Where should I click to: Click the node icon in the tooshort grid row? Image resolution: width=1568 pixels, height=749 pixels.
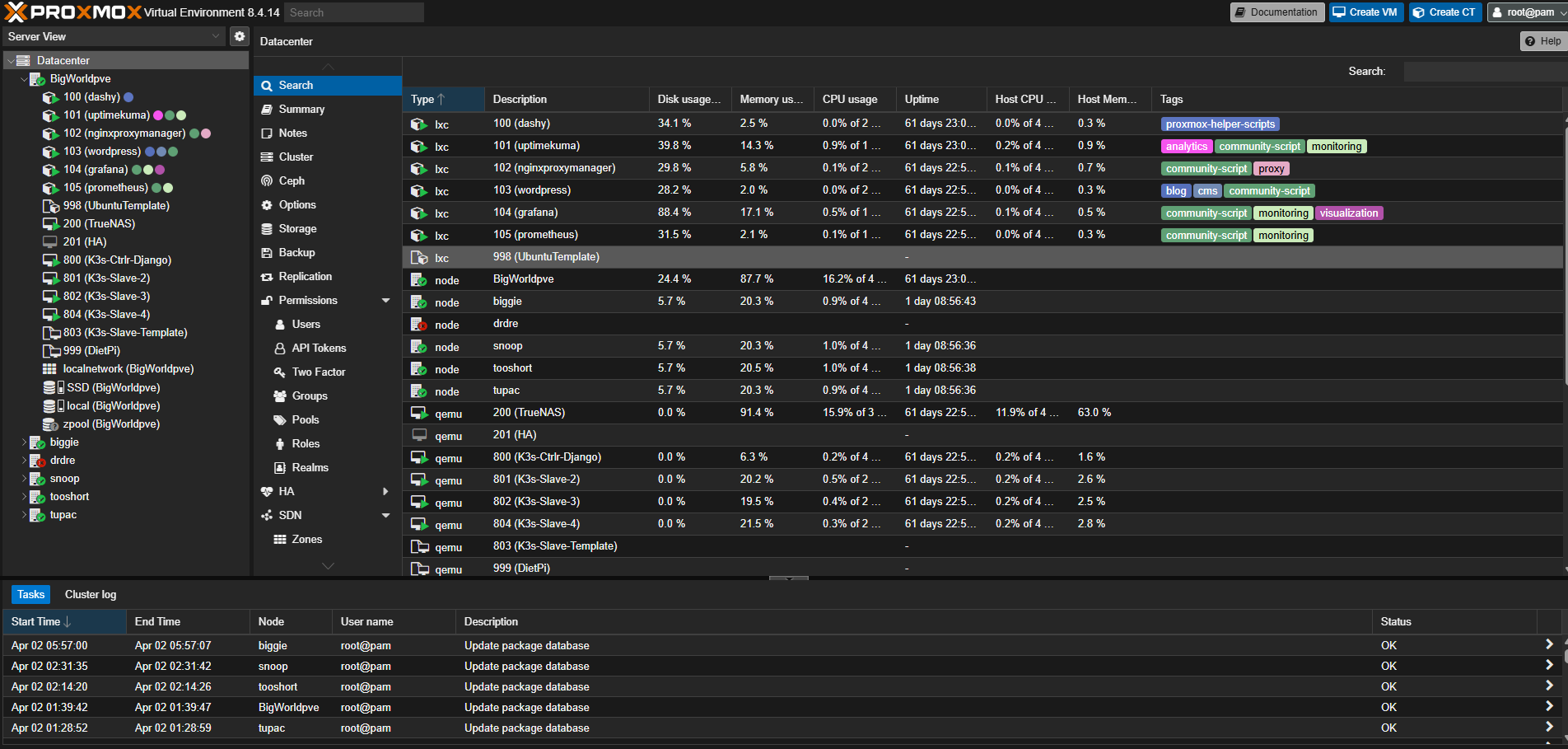[419, 369]
